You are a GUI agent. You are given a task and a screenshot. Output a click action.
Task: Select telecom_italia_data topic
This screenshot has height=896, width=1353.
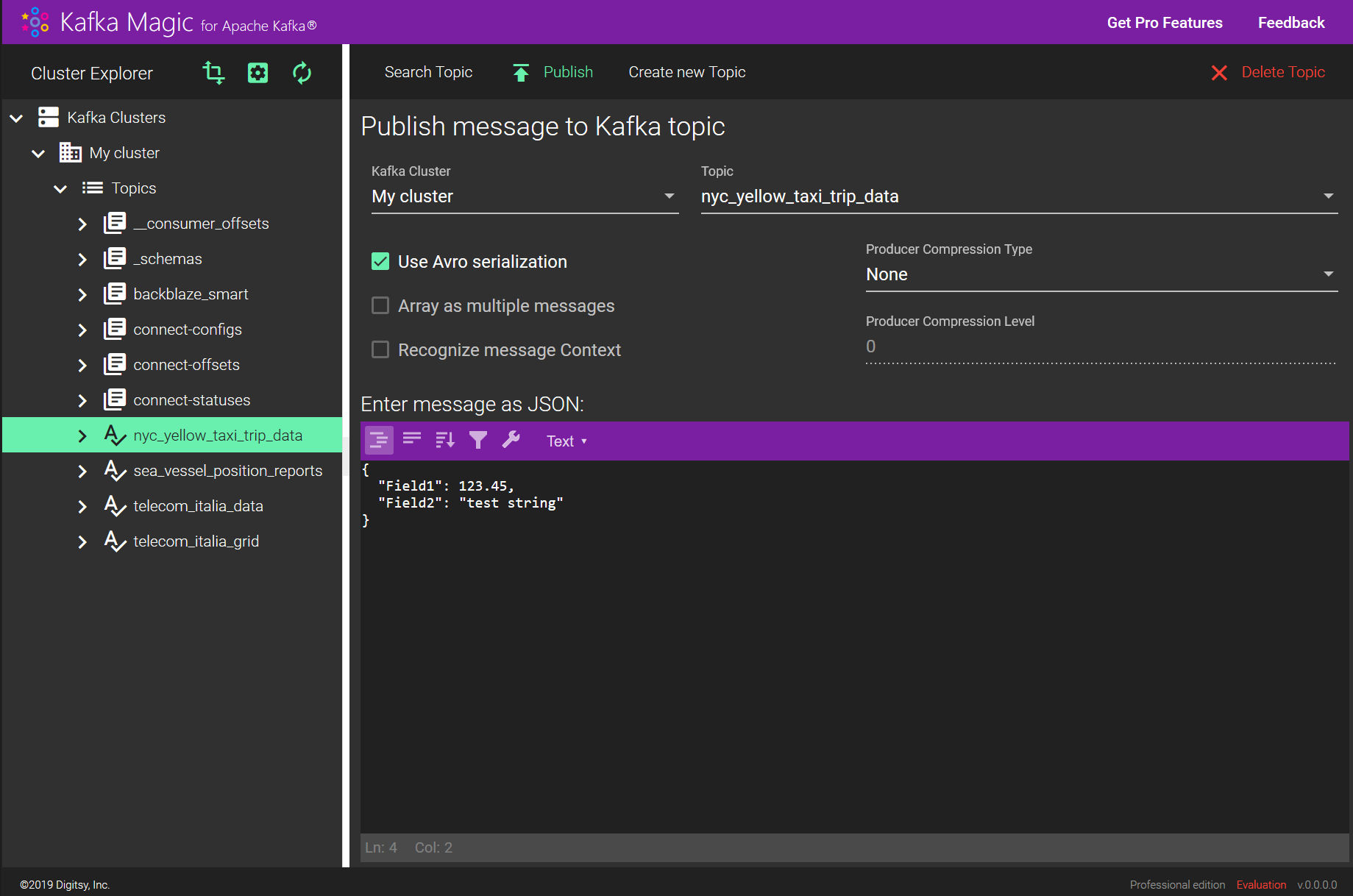tap(198, 506)
